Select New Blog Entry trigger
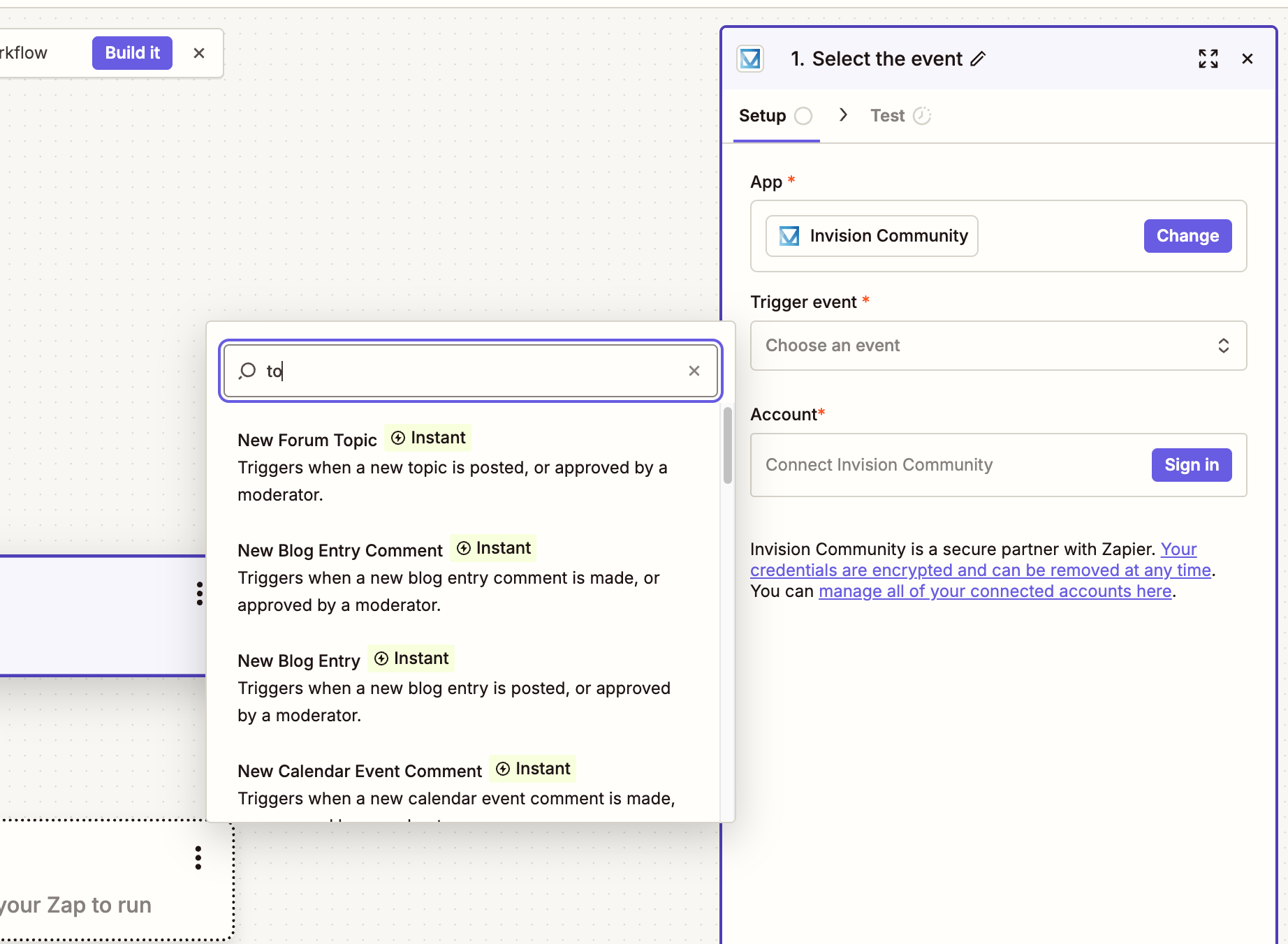The width and height of the screenshot is (1288, 944). click(x=461, y=686)
